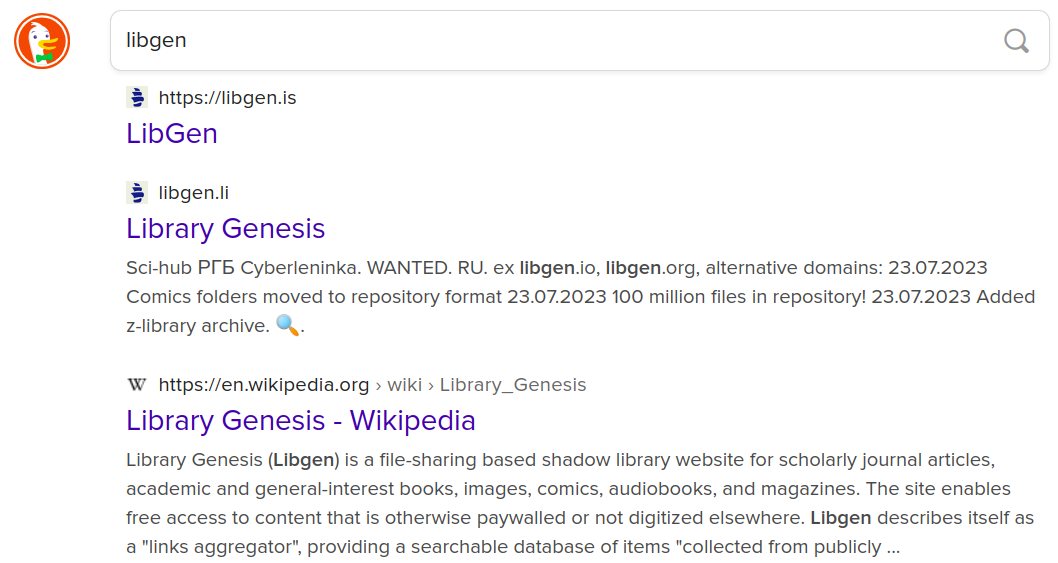Open Library Genesis - Wikipedia result
1058x563 pixels.
coord(301,420)
